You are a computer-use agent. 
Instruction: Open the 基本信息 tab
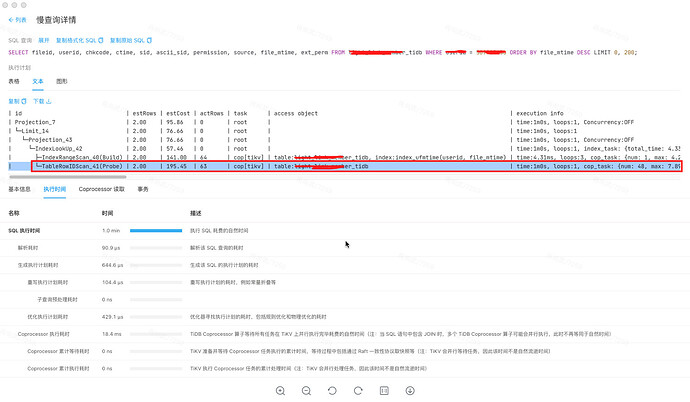pos(20,188)
